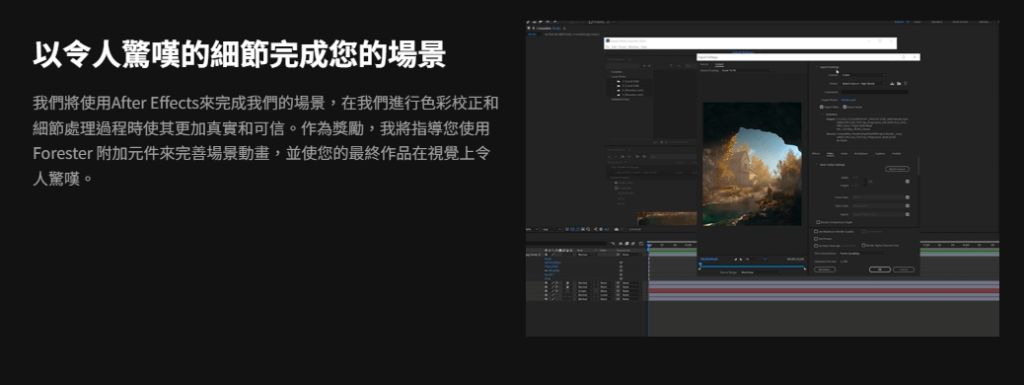
Task: Click the OK button in Export Settings
Action: 879,269
